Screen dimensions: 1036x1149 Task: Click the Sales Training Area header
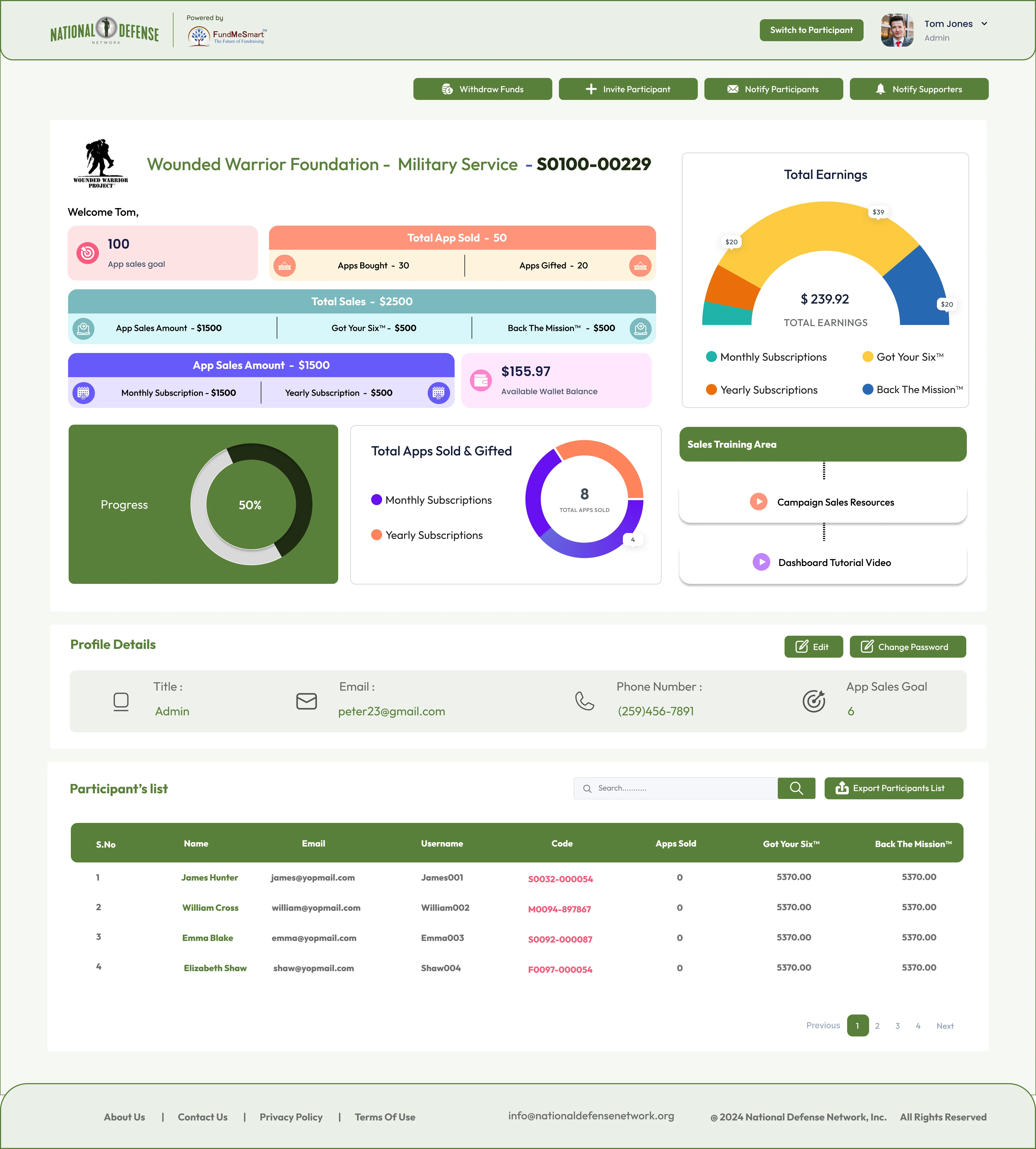coord(822,444)
